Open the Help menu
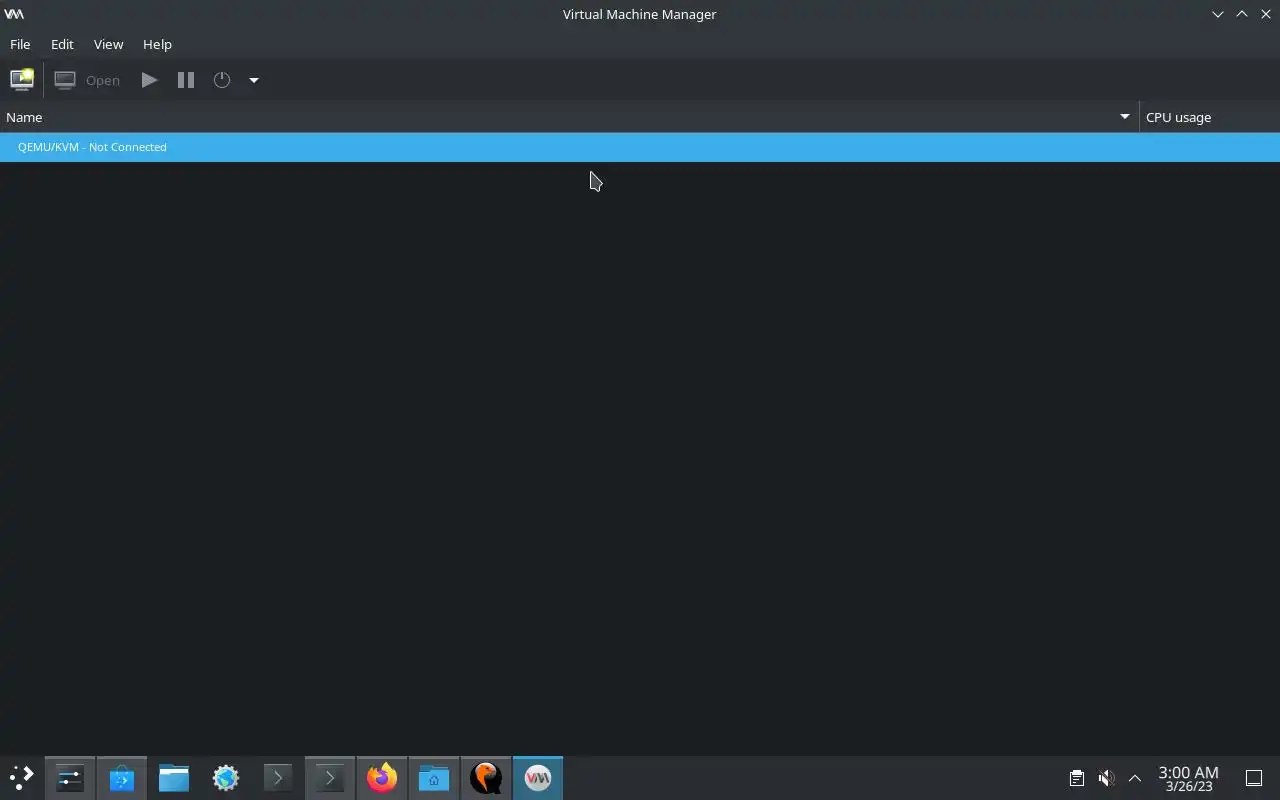Viewport: 1280px width, 800px height. coord(157,44)
